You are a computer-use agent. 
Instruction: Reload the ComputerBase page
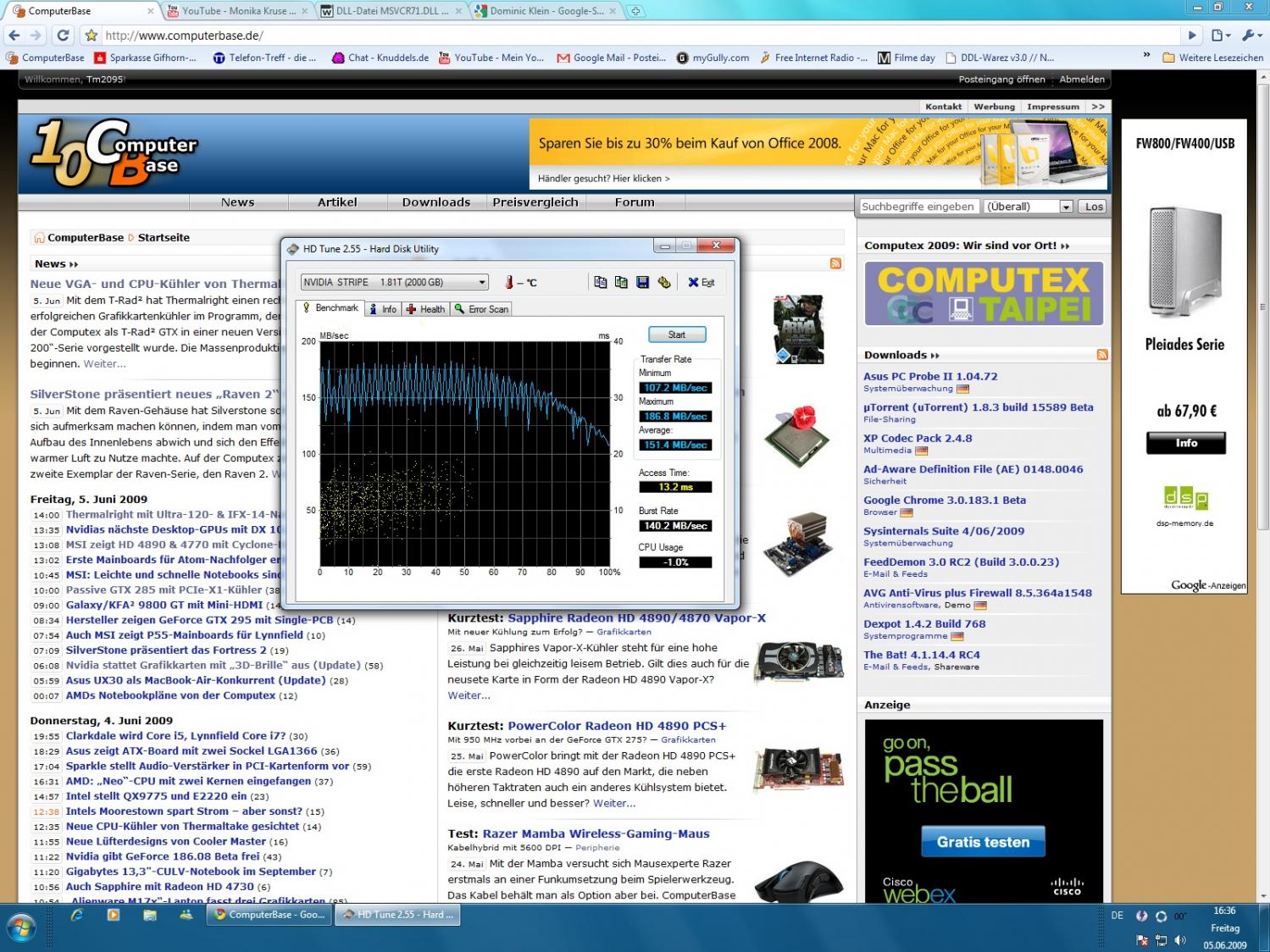coord(63,36)
